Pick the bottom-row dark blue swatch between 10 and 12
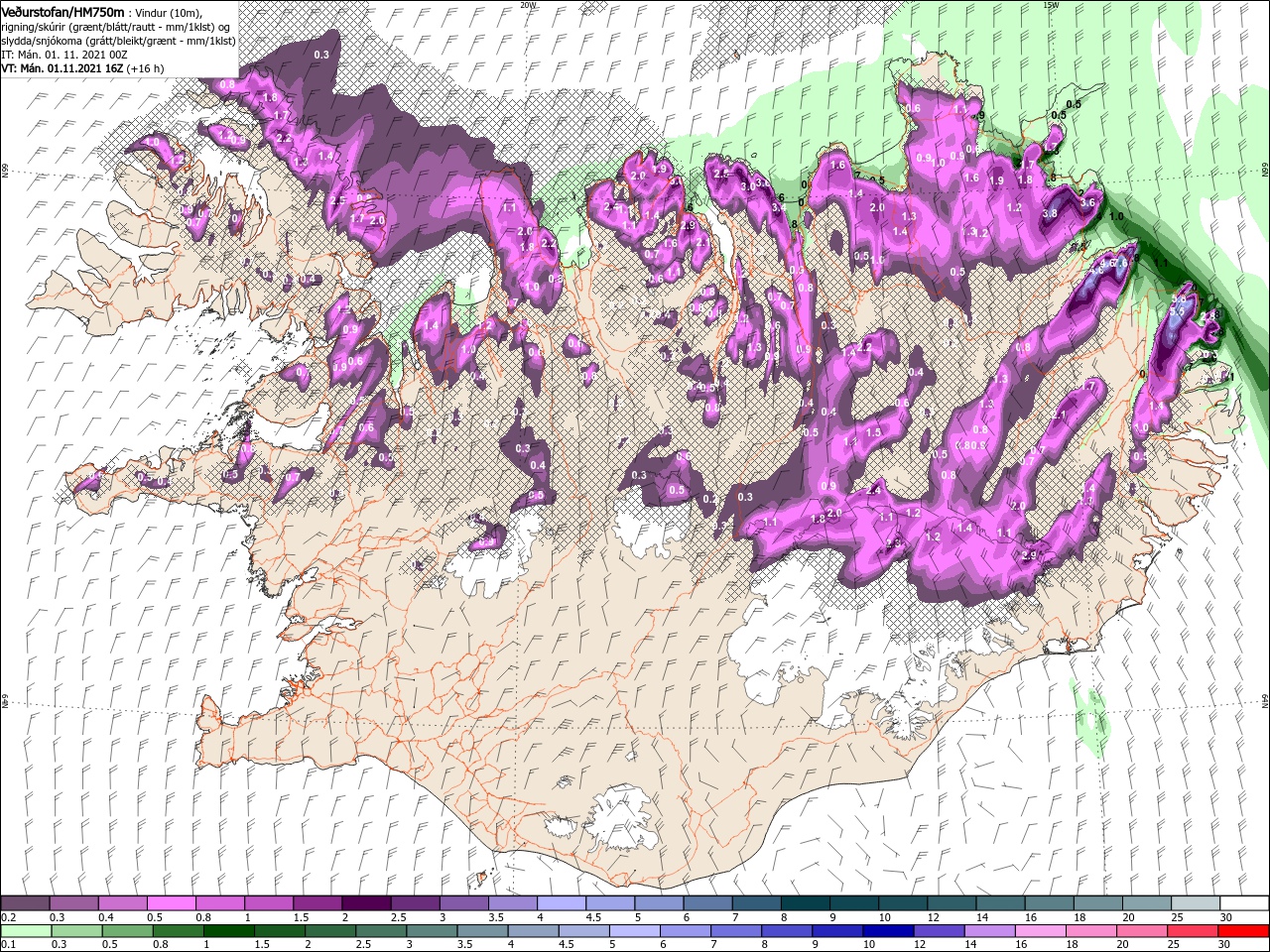 (x=888, y=931)
